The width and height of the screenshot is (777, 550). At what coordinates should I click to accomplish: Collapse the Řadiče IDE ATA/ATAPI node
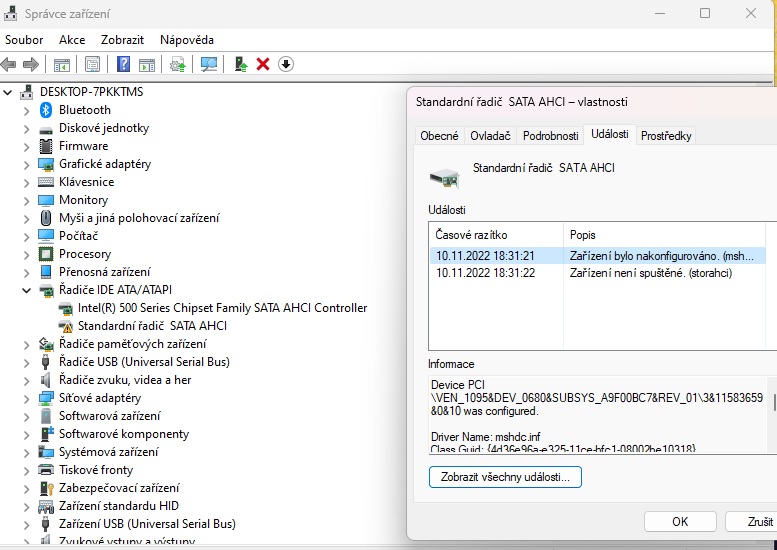[x=27, y=290]
